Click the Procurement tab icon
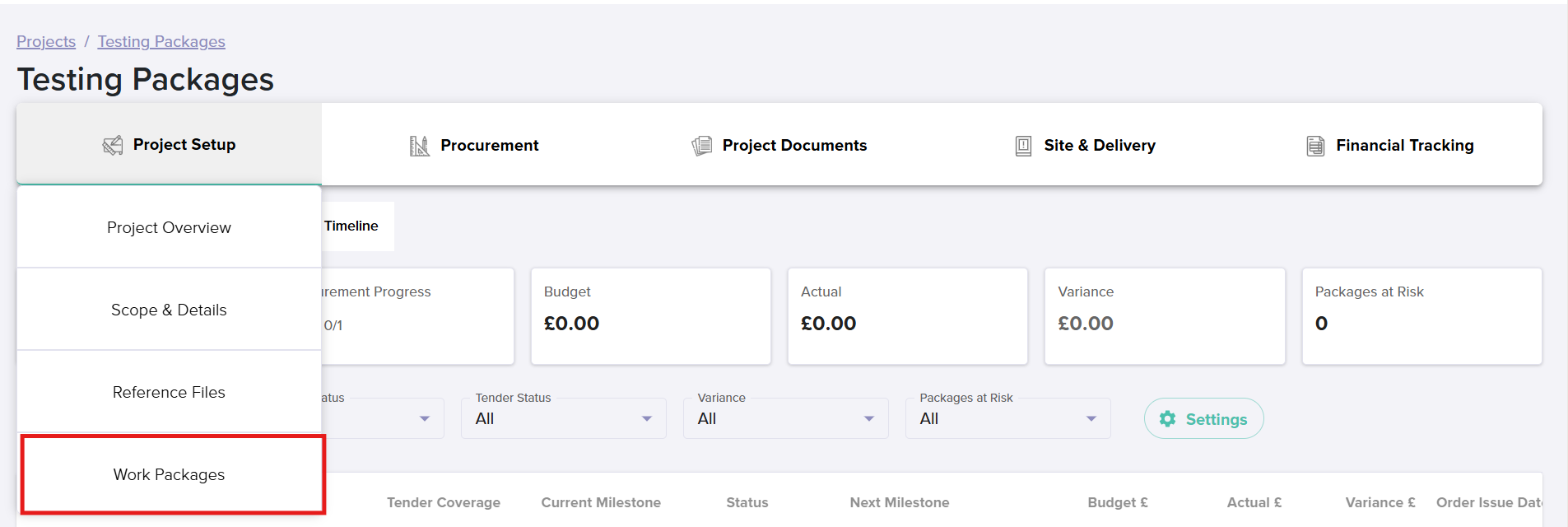This screenshot has width=1568, height=527. pyautogui.click(x=419, y=146)
